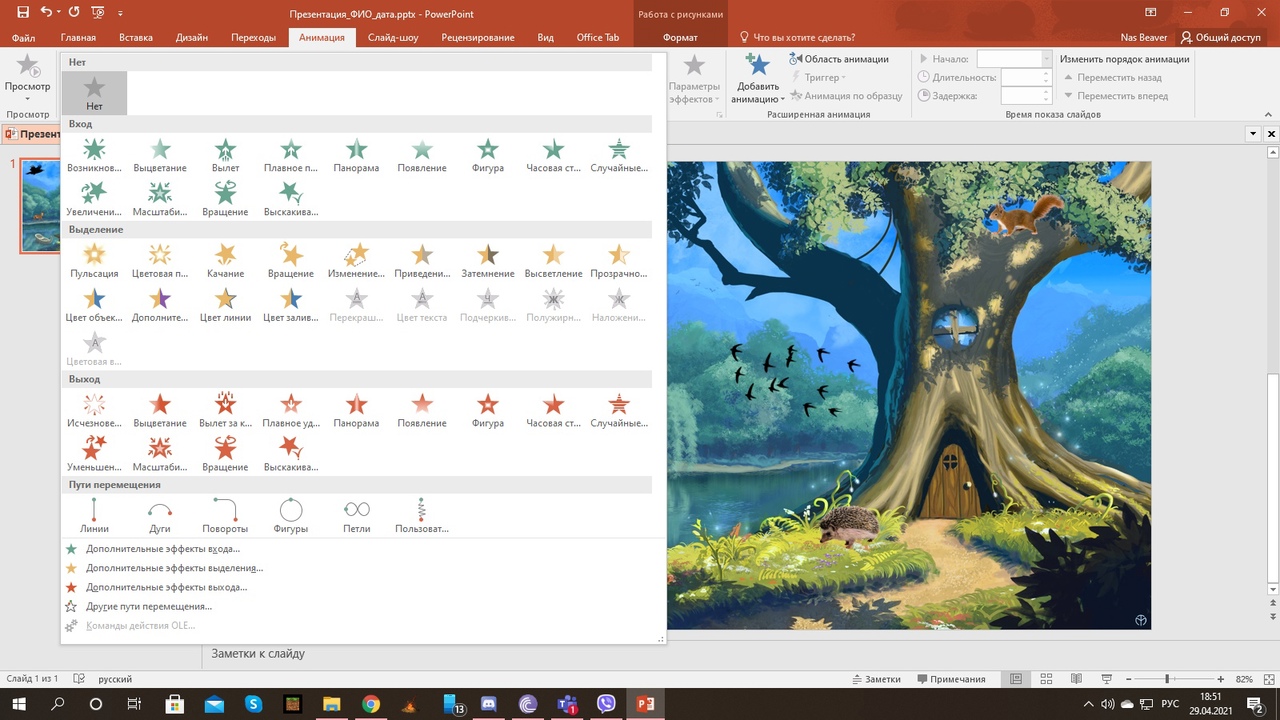This screenshot has width=1280, height=720.
Task: Switch to Reading view
Action: click(x=1077, y=679)
